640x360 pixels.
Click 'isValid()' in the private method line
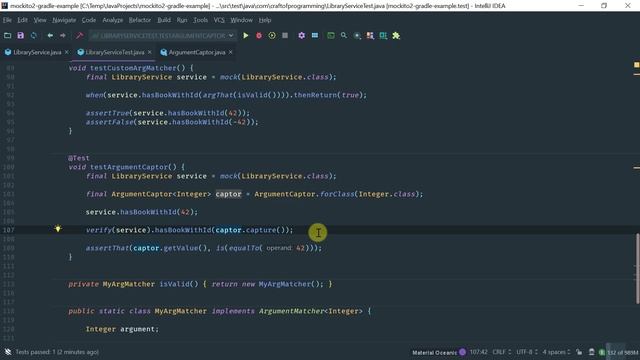point(178,284)
